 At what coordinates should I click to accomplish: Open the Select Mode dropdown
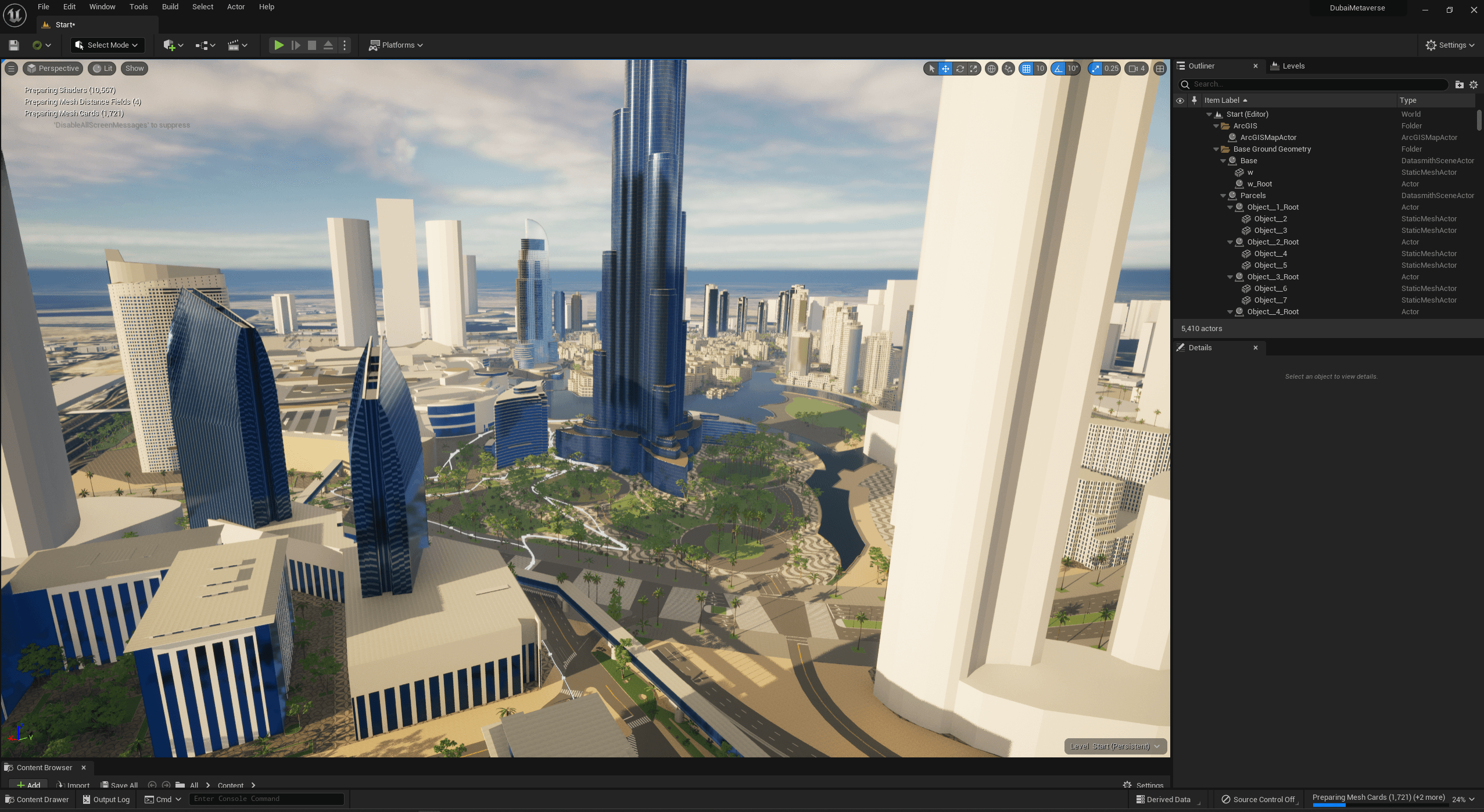click(x=107, y=45)
